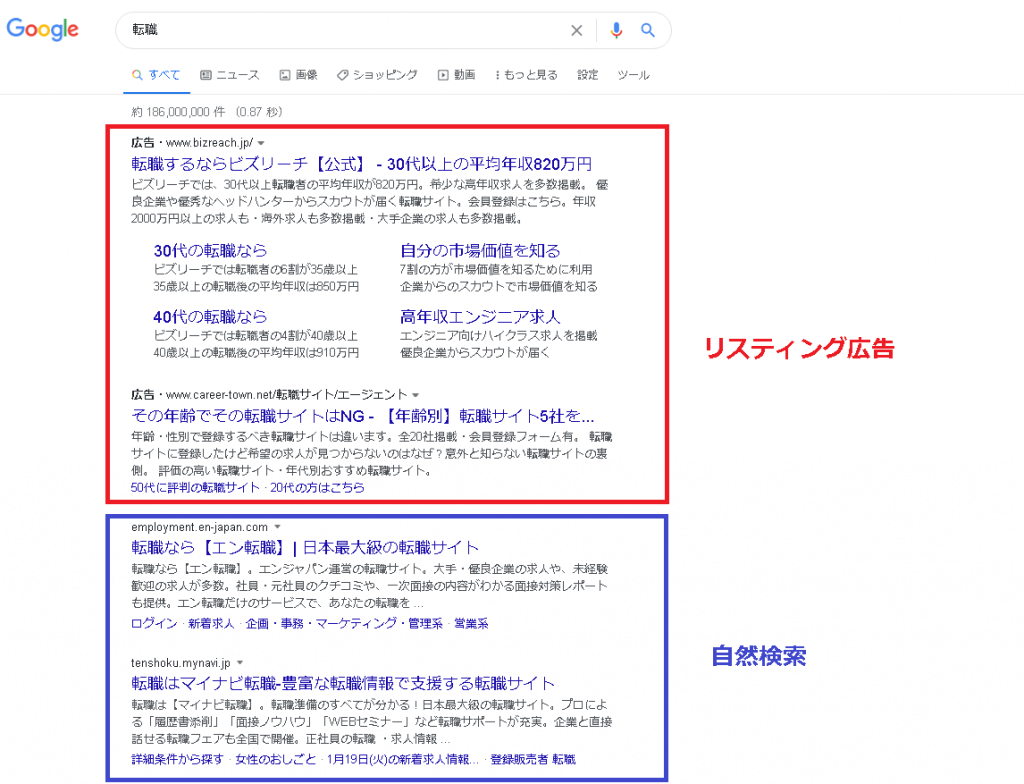Image resolution: width=1024 pixels, height=784 pixels.
Task: Expand dropdown arrow next to www.bizreach.jp
Action: (x=261, y=143)
